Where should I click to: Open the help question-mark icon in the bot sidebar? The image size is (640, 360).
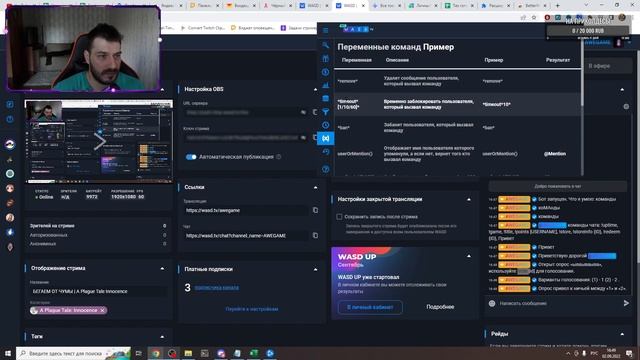click(325, 169)
